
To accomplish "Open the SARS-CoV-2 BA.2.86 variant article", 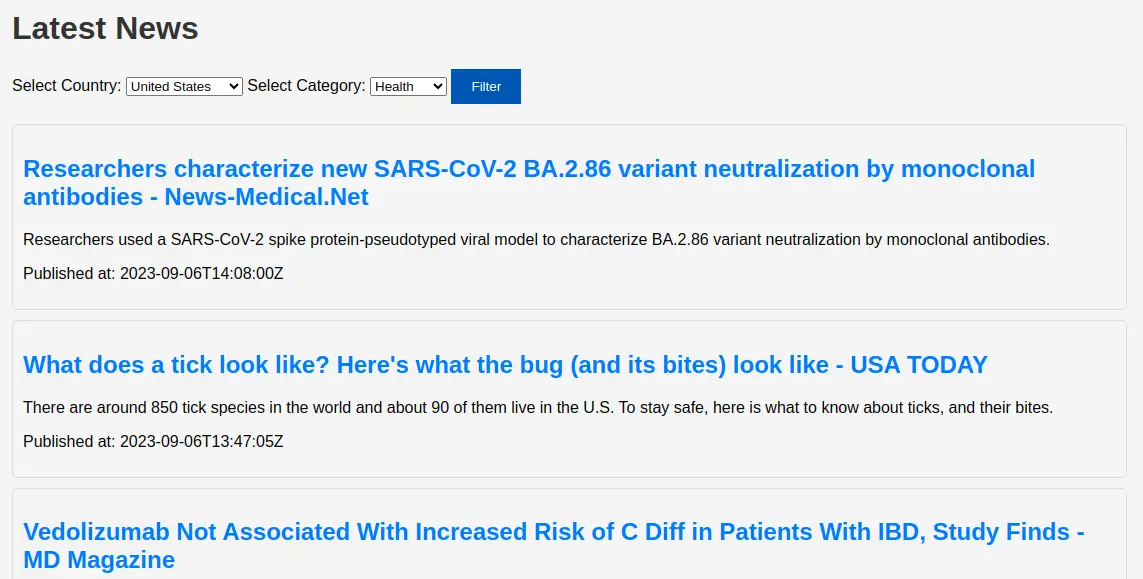I will 528,183.
